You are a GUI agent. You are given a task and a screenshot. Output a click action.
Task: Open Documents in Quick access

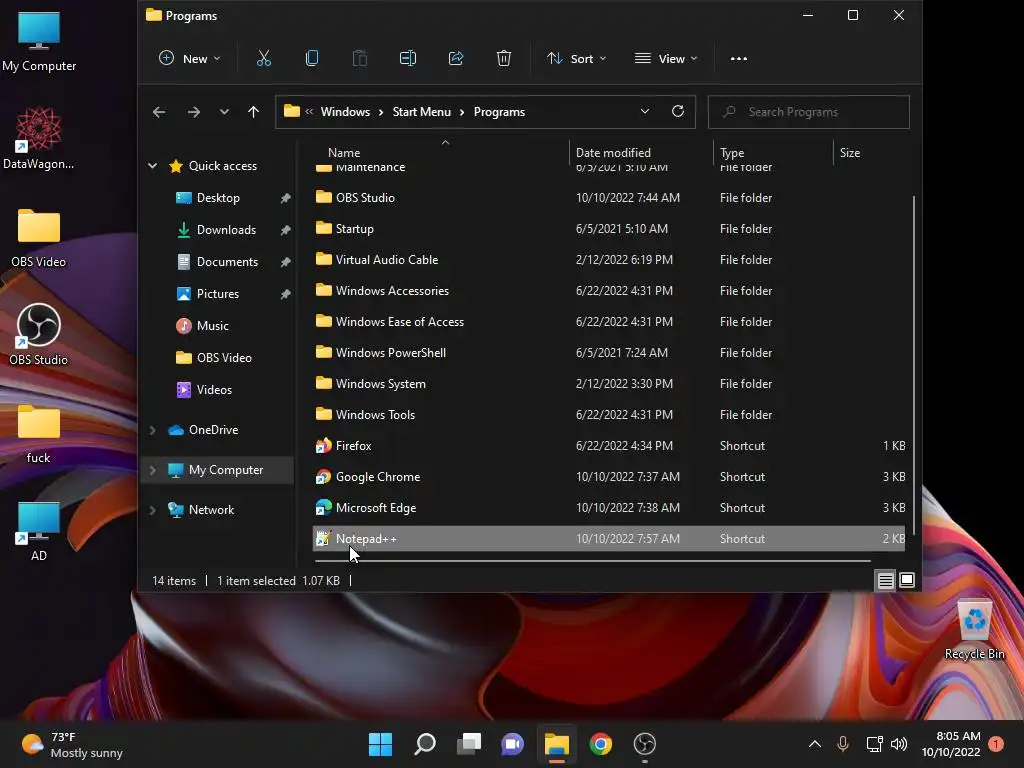(227, 262)
